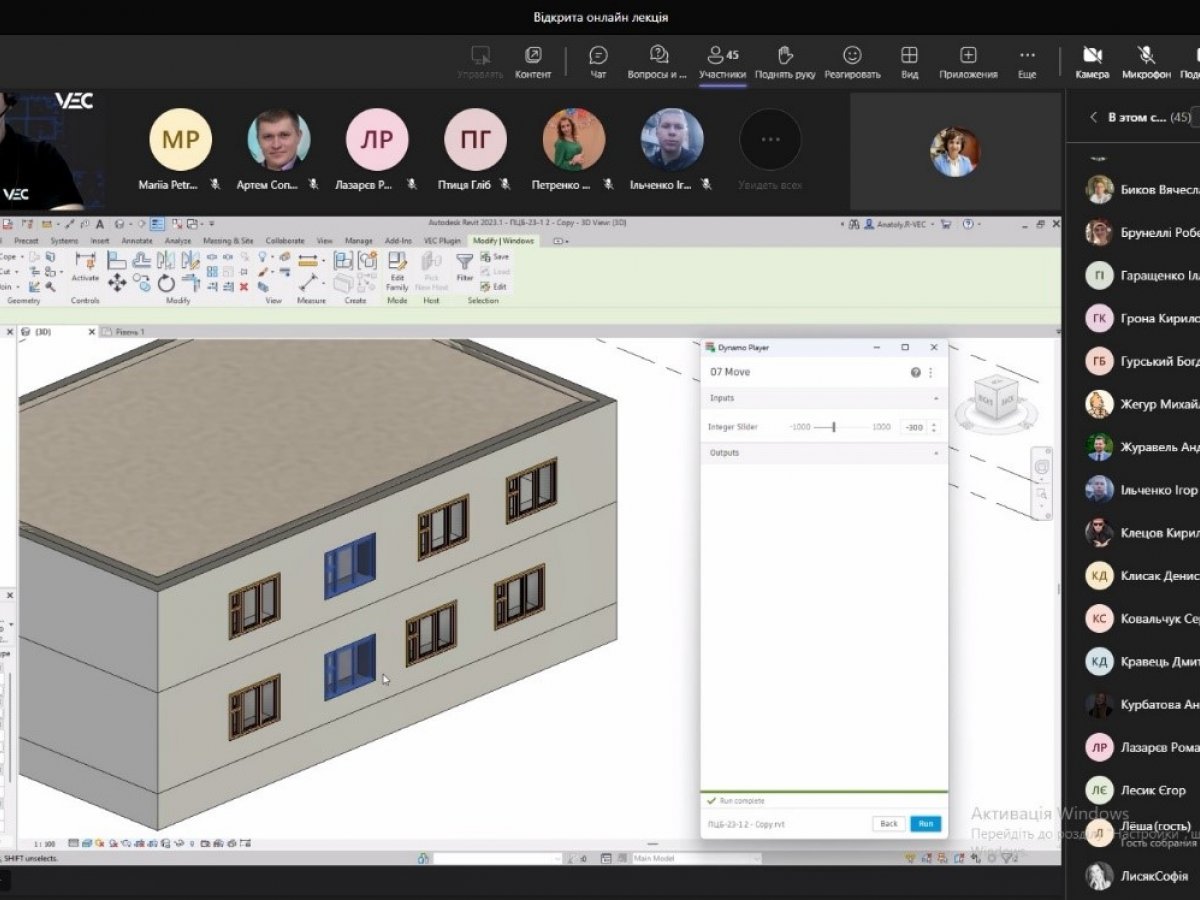Select the Align tool in Modify panel

117,260
